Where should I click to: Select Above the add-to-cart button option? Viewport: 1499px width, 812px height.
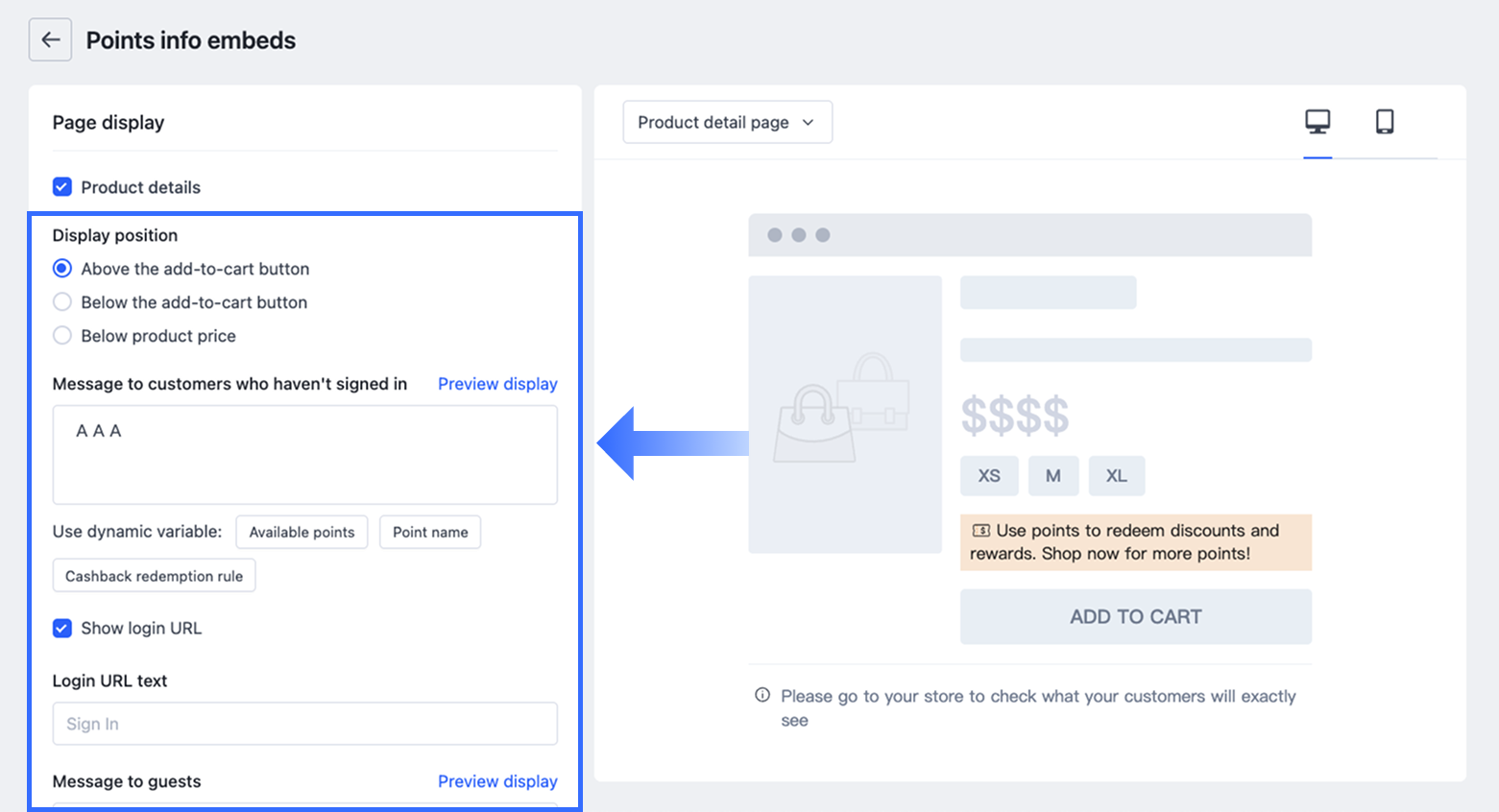(62, 269)
